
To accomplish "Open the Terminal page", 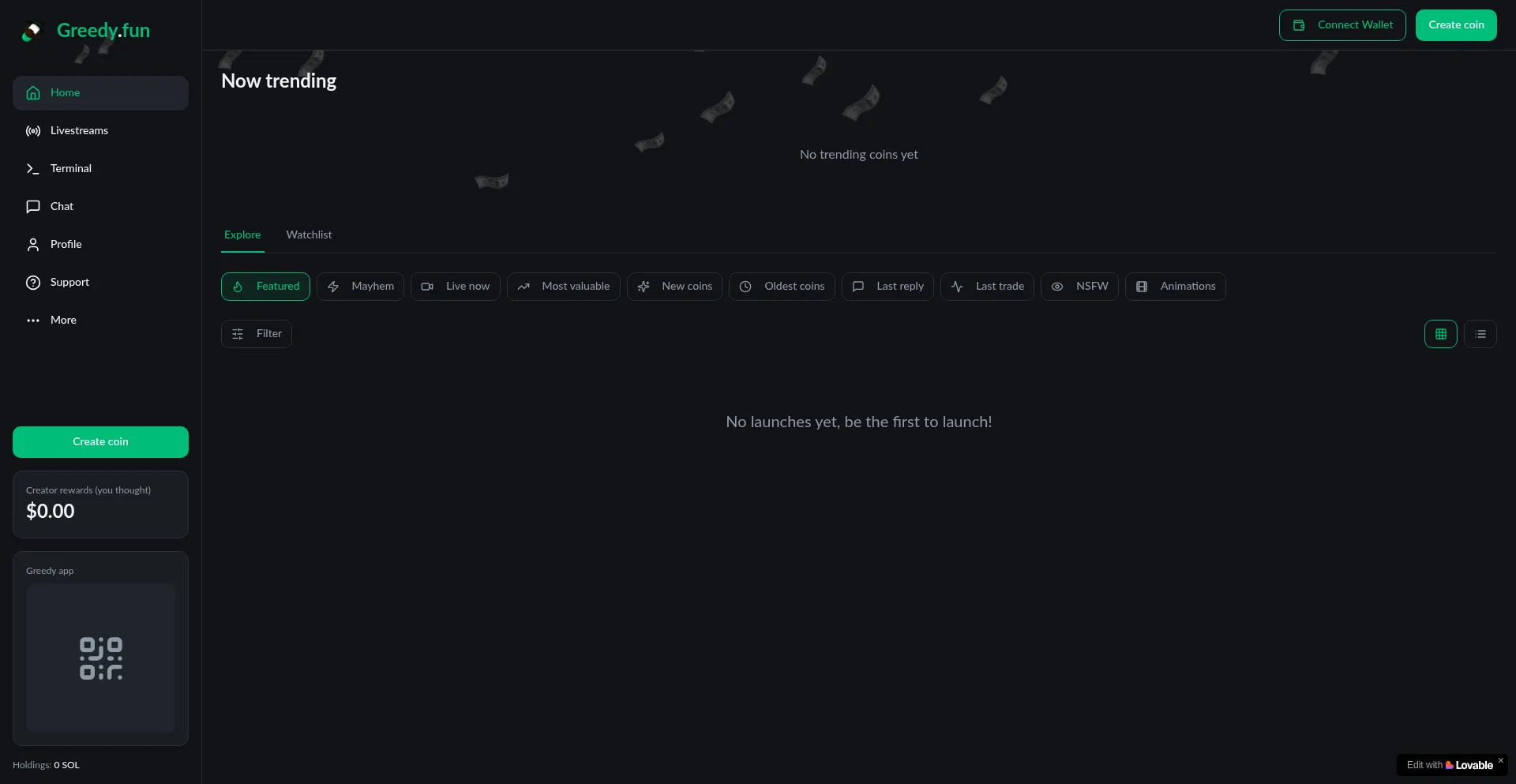I will [70, 169].
